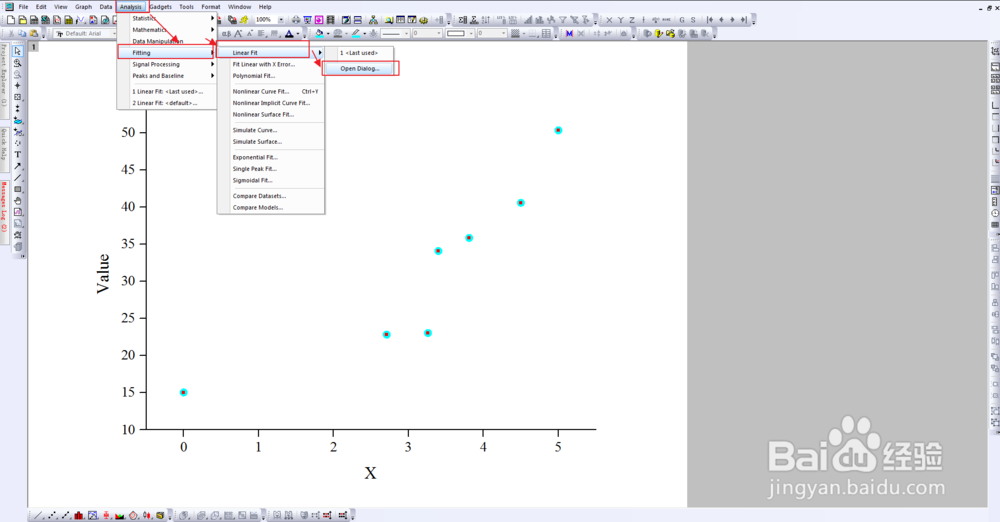This screenshot has height=522, width=1000.
Task: Click the layer 1 icon on graph
Action: 34,47
